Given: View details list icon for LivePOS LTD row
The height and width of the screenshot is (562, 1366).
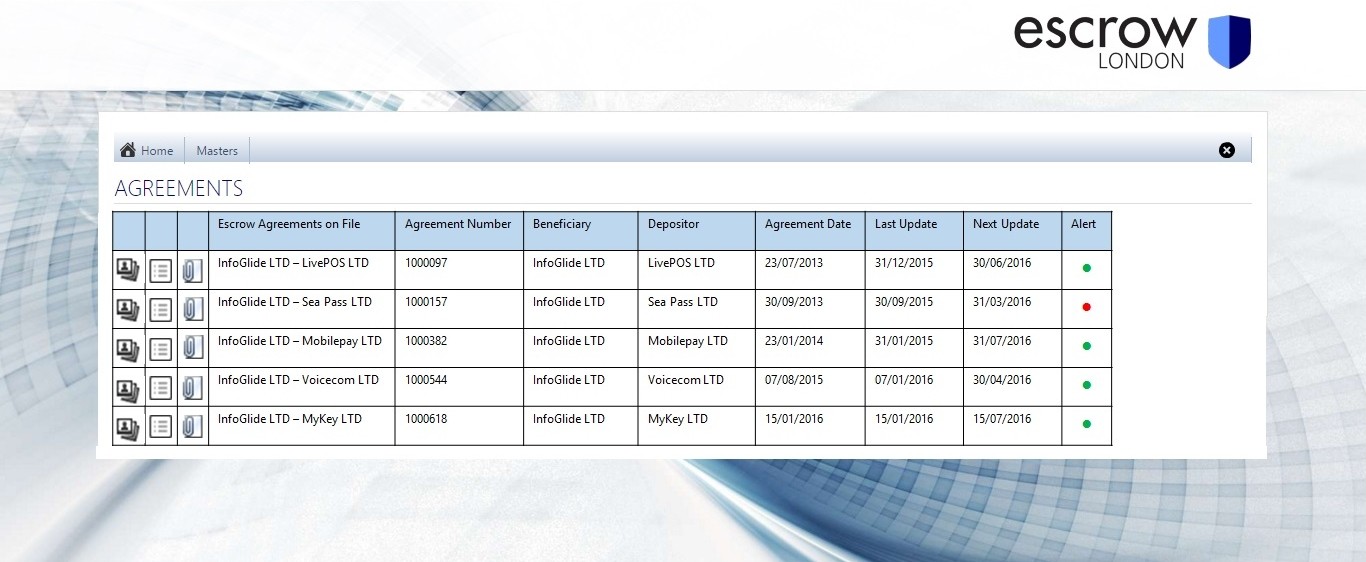Looking at the screenshot, I should pyautogui.click(x=161, y=271).
